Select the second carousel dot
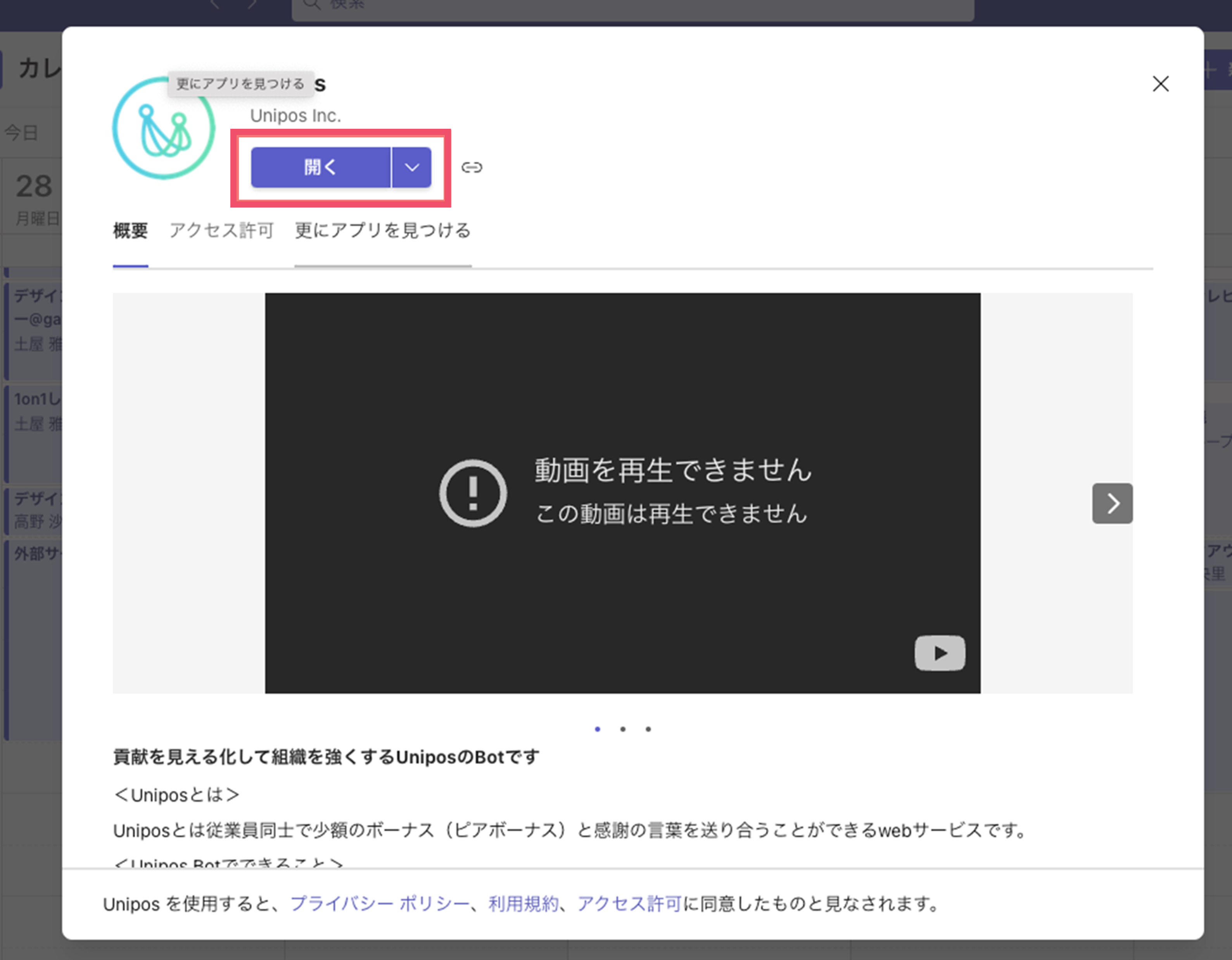The height and width of the screenshot is (960, 1232). (623, 729)
